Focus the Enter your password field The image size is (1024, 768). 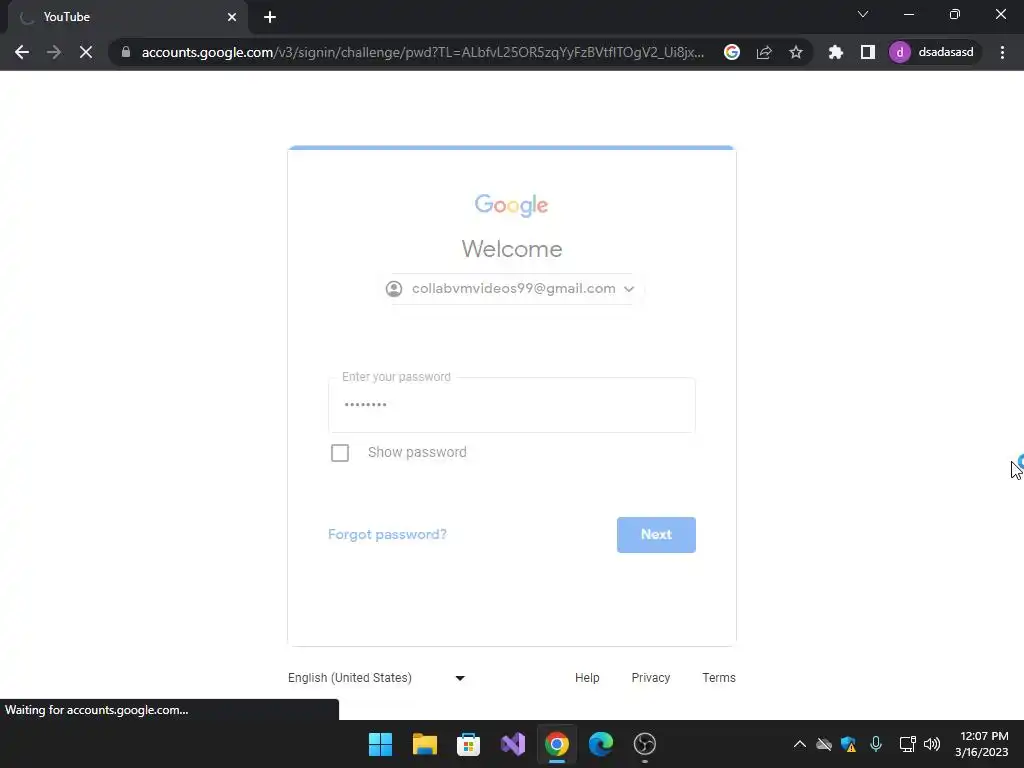click(512, 405)
